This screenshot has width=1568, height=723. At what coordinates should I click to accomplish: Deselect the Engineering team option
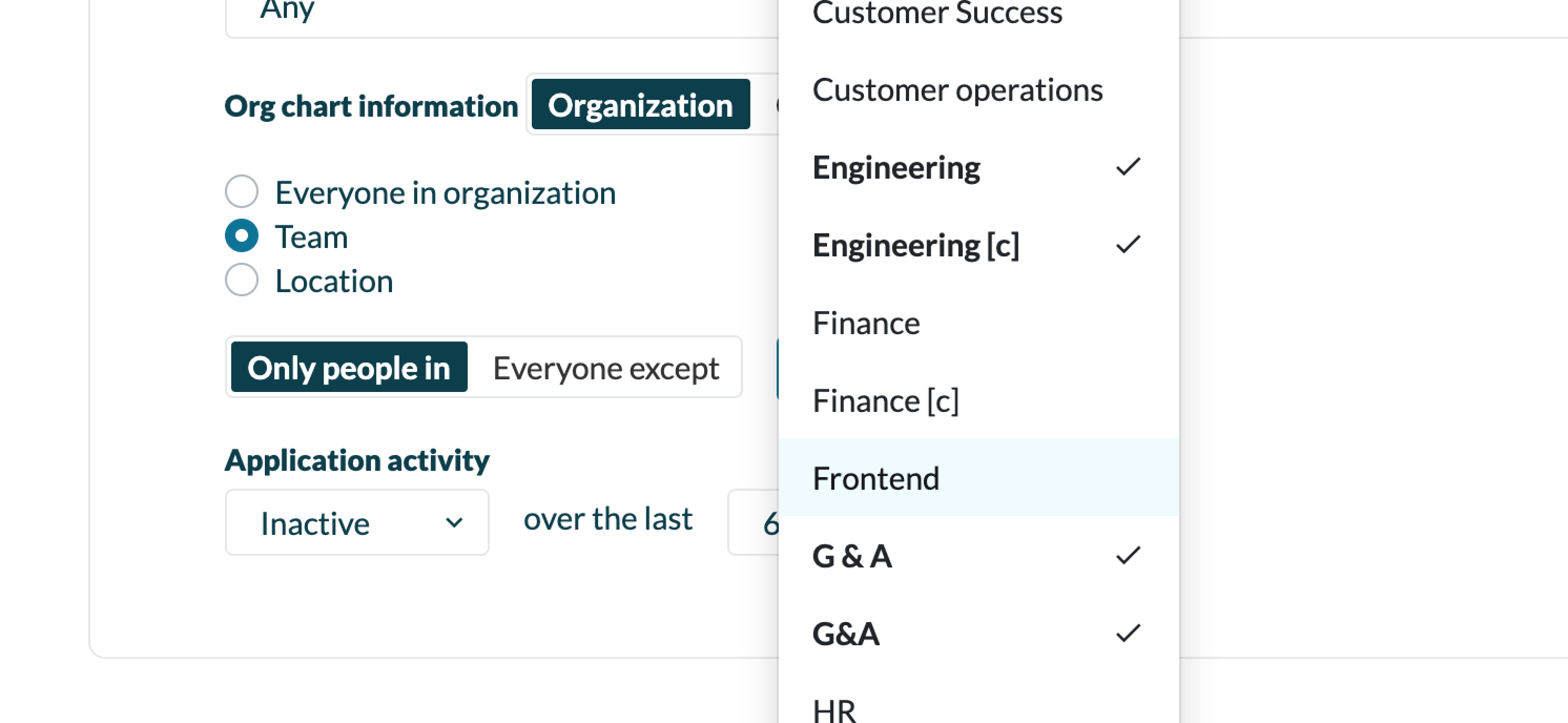(896, 168)
